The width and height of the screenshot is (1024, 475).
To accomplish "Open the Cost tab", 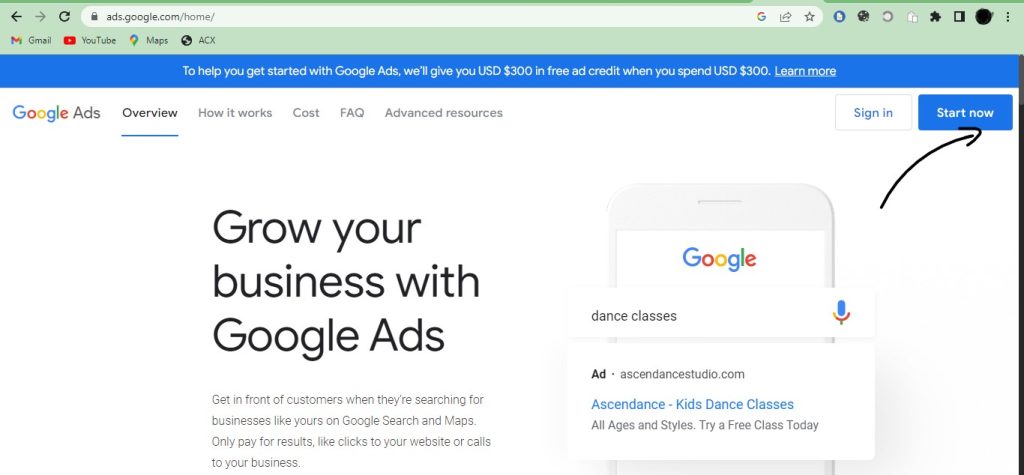I will click(306, 113).
